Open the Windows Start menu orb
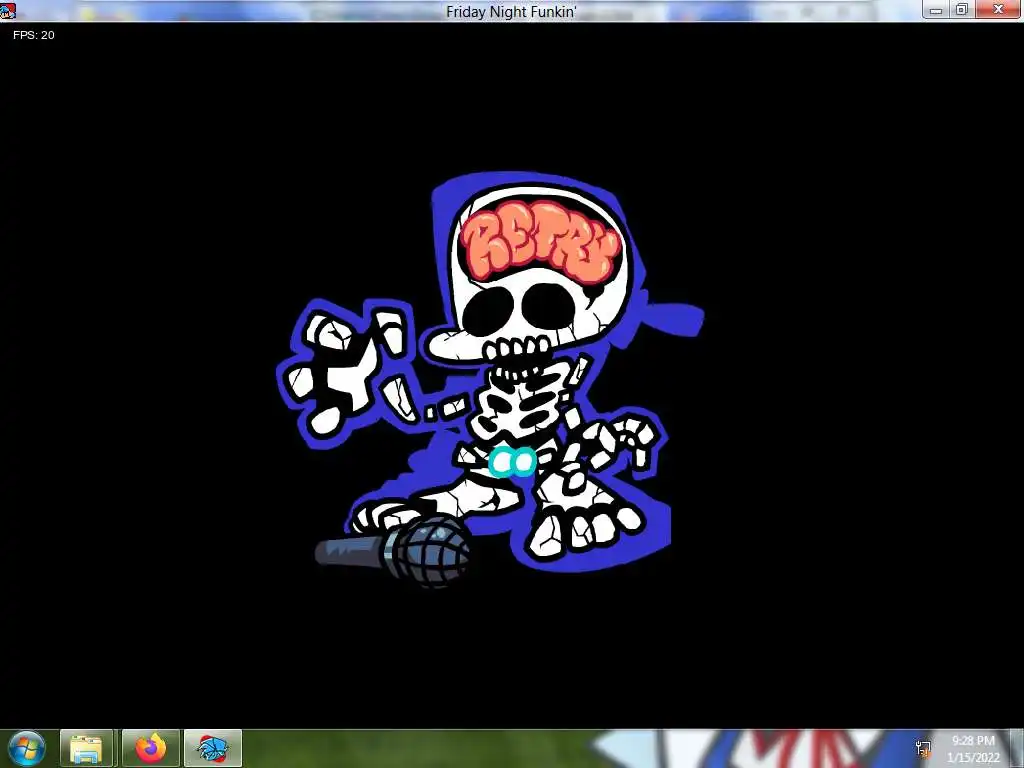 point(26,748)
